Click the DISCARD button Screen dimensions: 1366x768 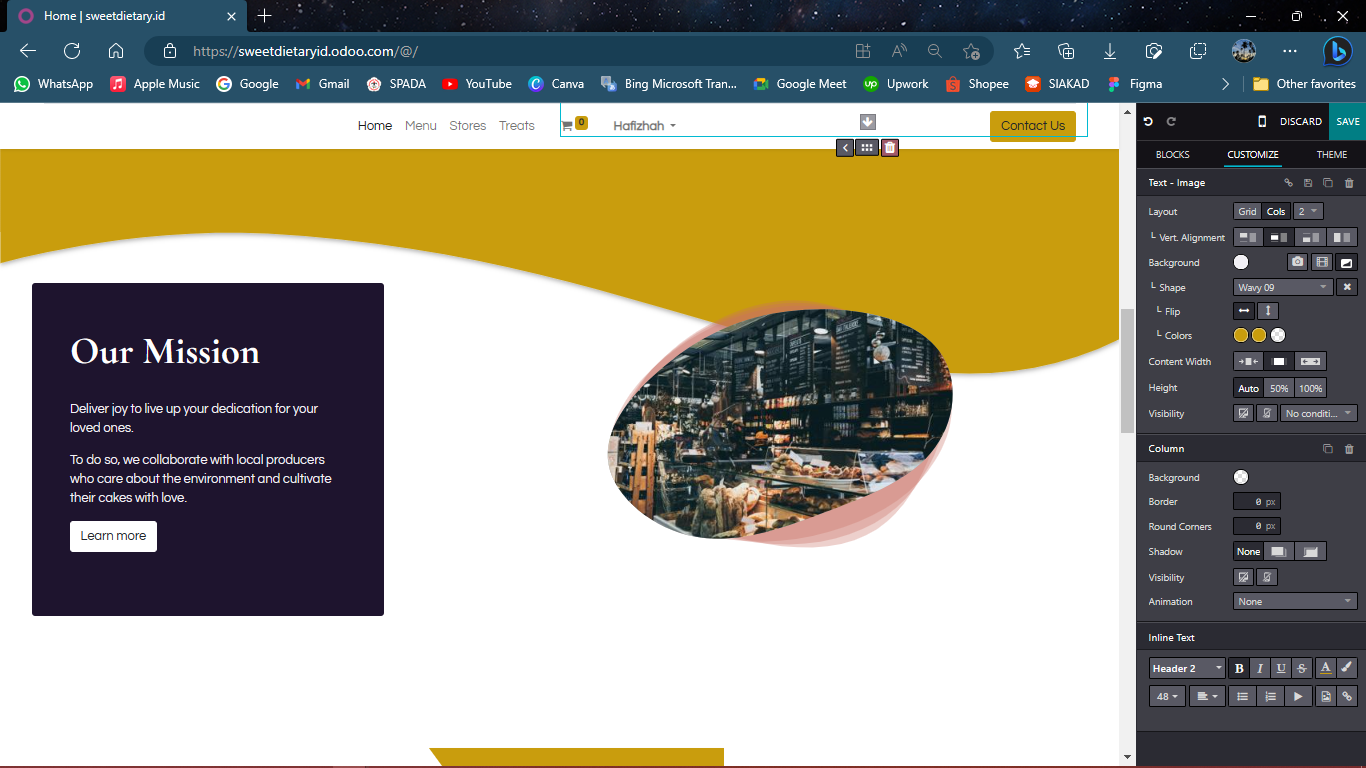[1301, 121]
